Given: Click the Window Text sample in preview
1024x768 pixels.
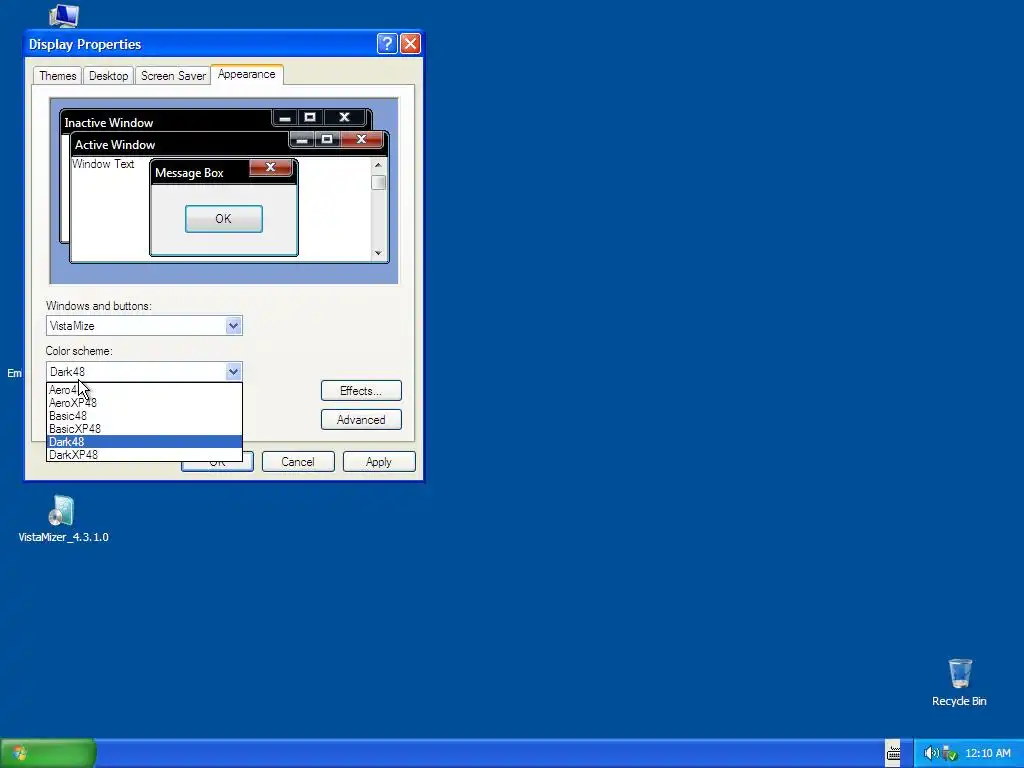Looking at the screenshot, I should (x=103, y=164).
